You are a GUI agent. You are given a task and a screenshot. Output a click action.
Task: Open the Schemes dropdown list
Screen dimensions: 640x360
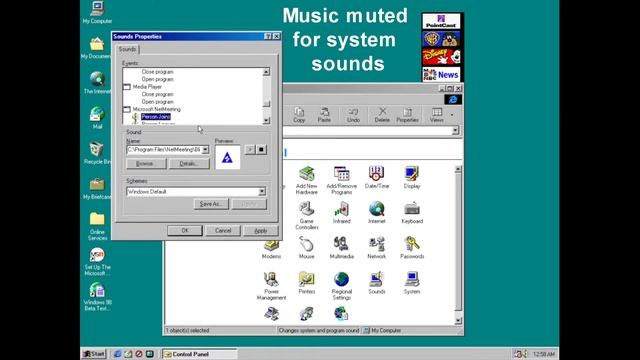(x=262, y=191)
